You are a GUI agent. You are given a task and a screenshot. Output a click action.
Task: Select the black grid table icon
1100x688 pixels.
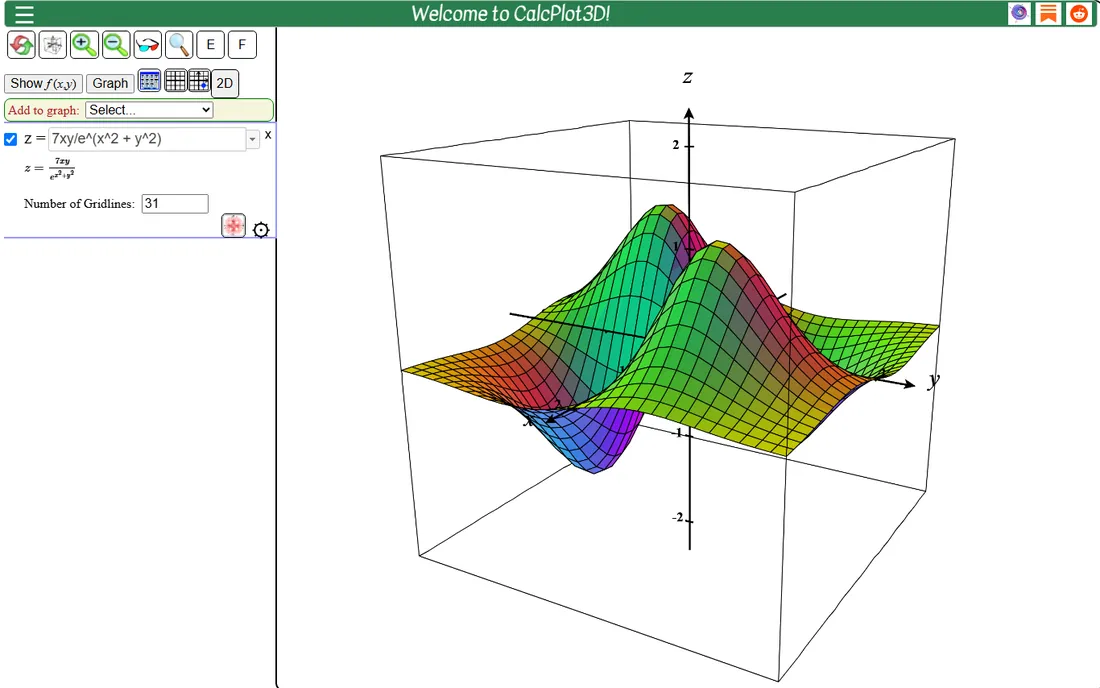point(175,81)
